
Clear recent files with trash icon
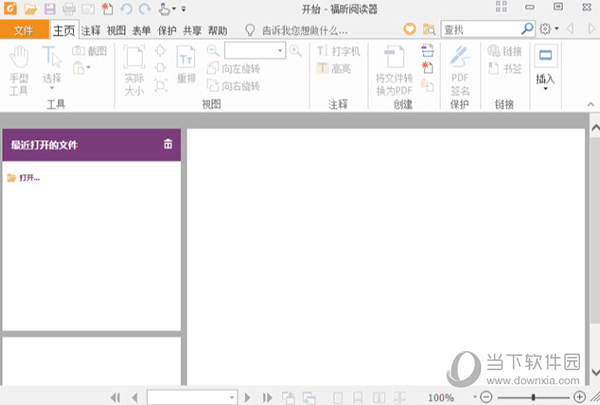point(168,145)
